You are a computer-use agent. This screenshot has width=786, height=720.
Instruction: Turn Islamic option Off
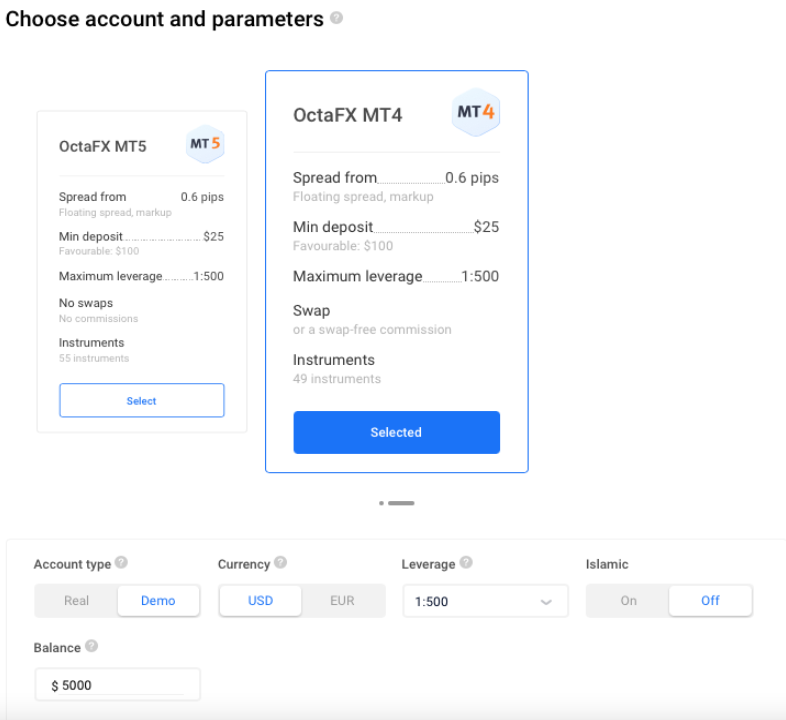point(710,601)
